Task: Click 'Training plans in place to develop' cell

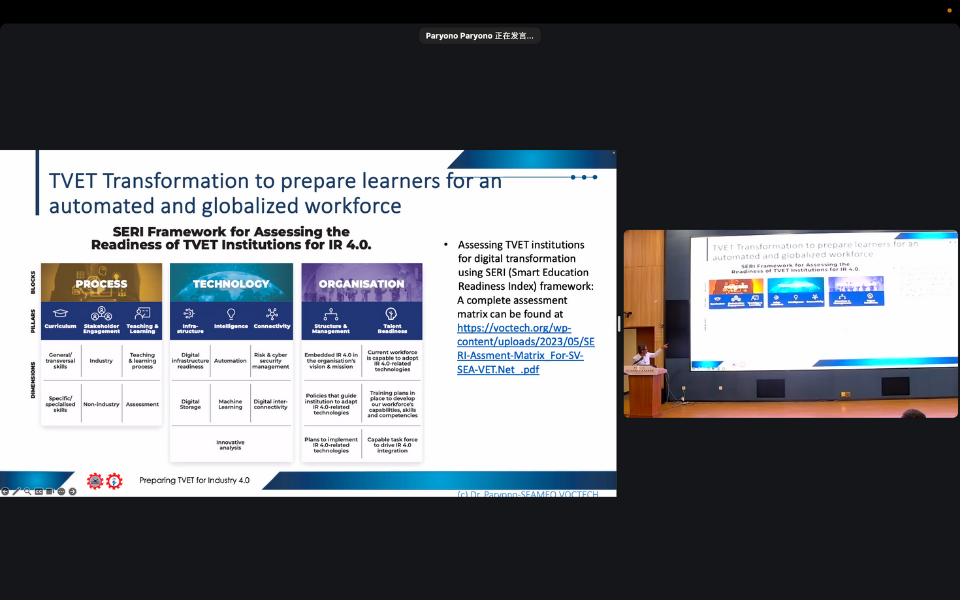Action: [x=392, y=404]
